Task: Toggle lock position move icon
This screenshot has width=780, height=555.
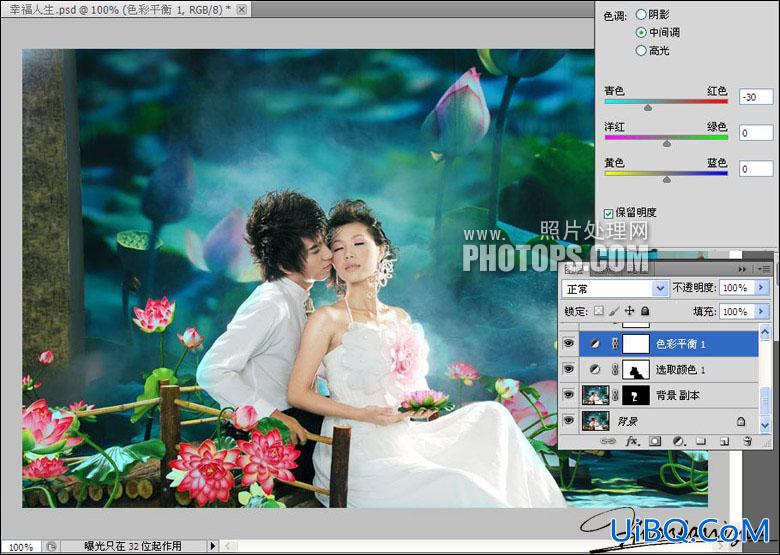Action: pos(630,311)
